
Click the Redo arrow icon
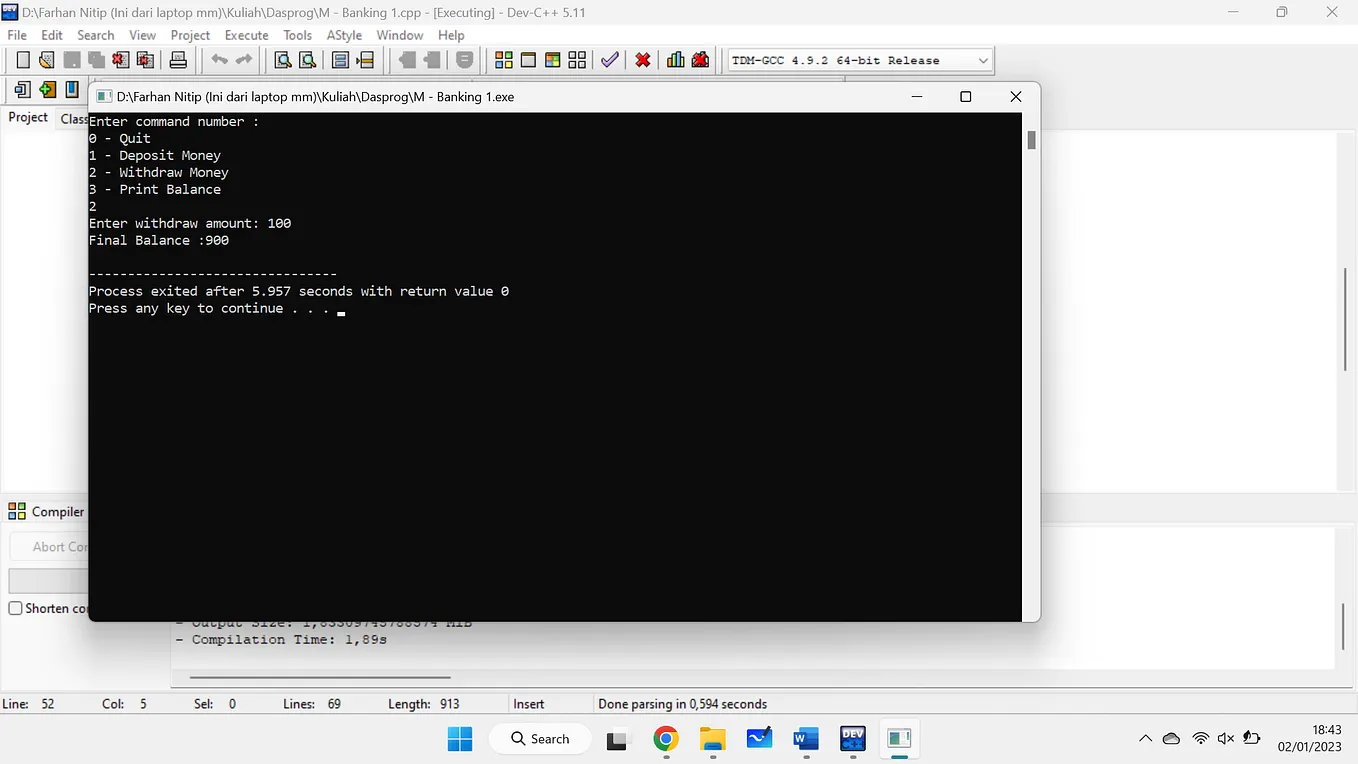(244, 60)
